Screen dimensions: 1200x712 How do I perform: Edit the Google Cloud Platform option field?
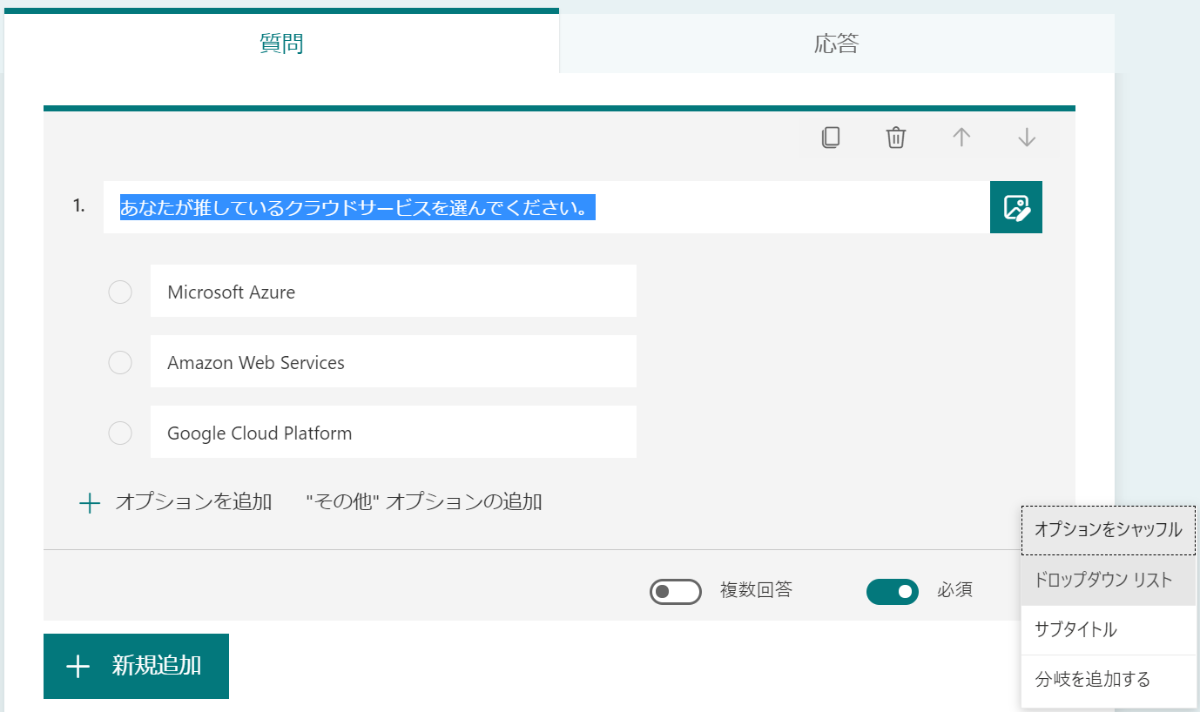coord(393,432)
